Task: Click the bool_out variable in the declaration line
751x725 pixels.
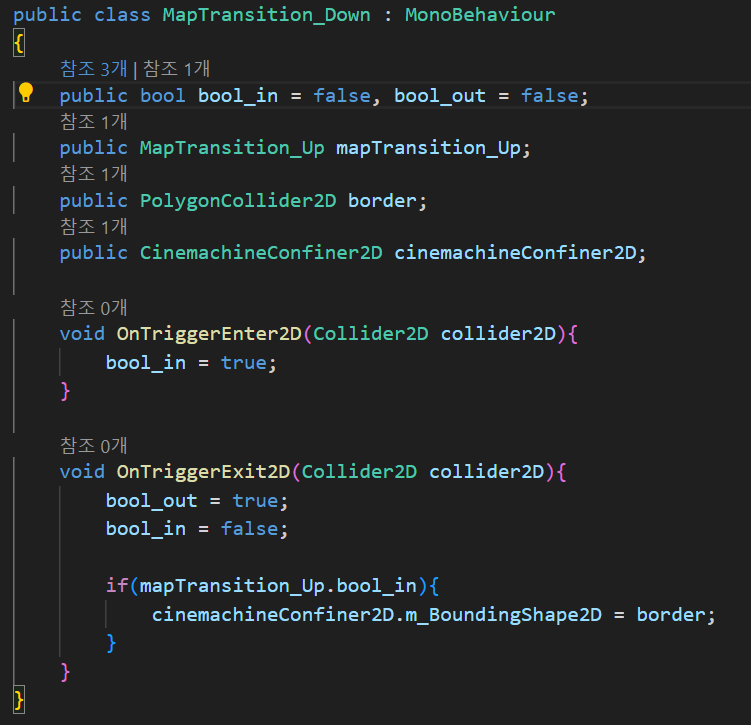Action: click(440, 96)
